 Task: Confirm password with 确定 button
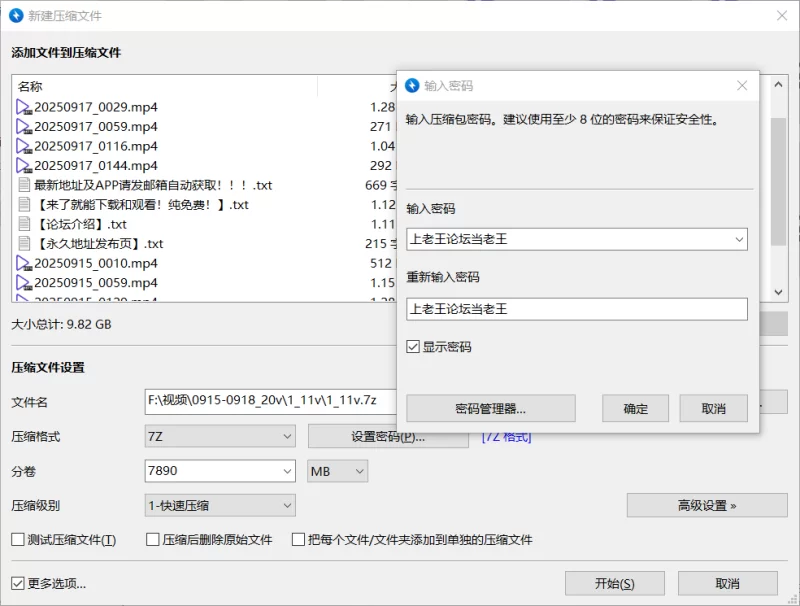click(x=635, y=408)
